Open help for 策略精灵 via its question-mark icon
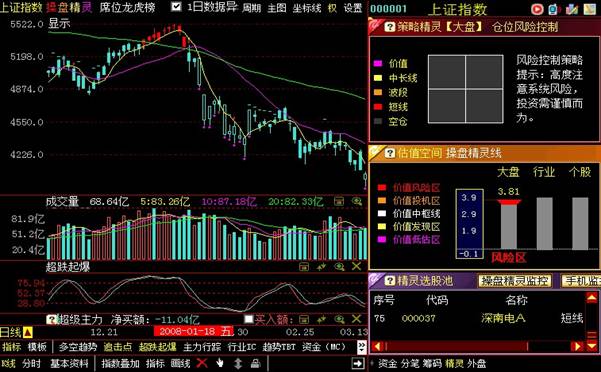Image resolution: width=601 pixels, height=372 pixels. [x=389, y=27]
